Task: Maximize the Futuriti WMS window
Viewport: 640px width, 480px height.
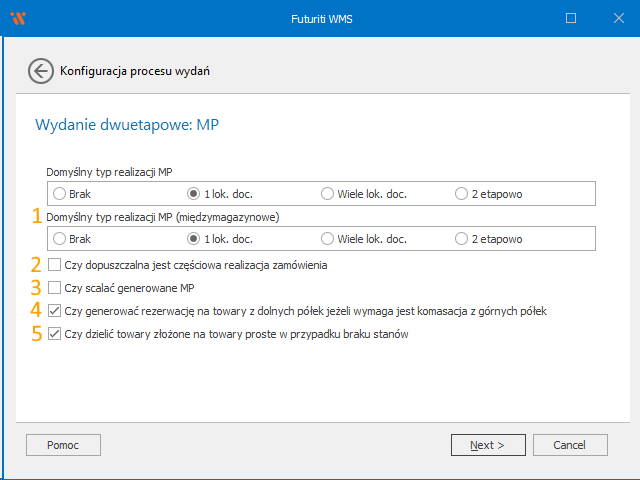Action: pos(571,18)
